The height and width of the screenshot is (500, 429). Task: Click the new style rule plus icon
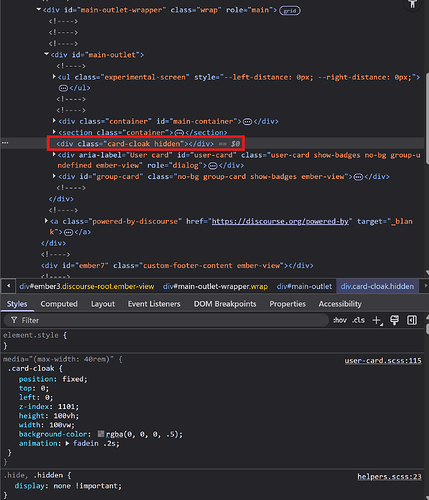coord(377,320)
